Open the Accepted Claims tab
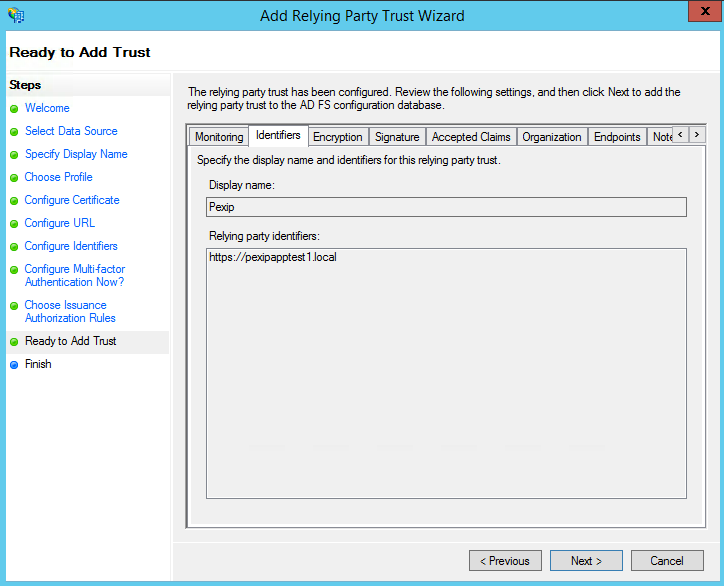Viewport: 724px width, 586px height. (471, 137)
